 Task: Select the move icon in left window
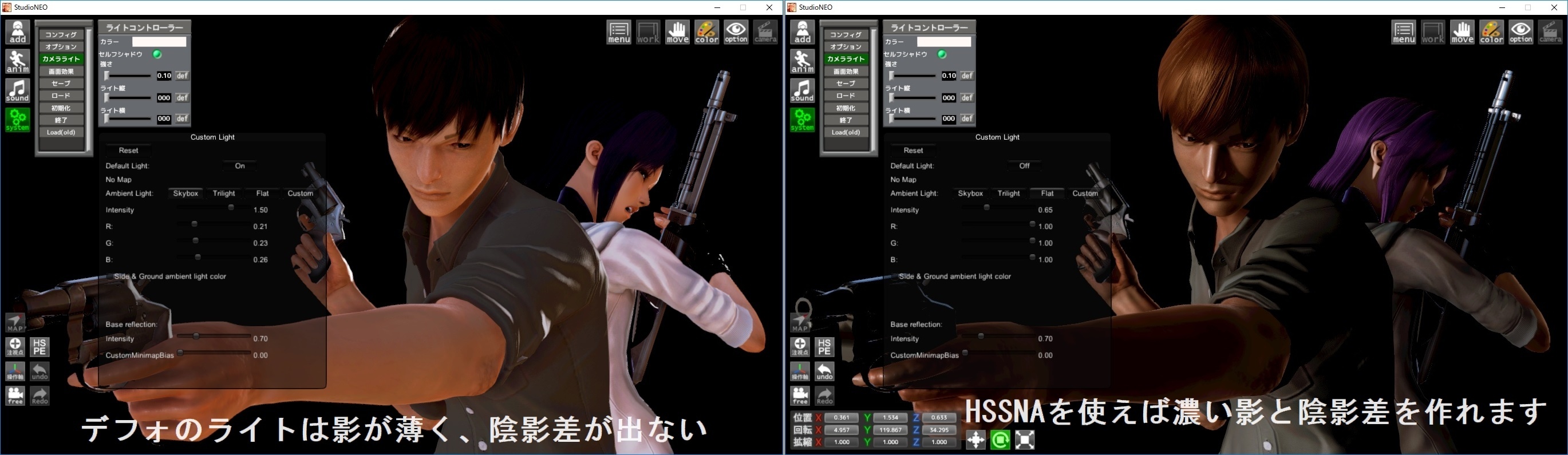677,32
